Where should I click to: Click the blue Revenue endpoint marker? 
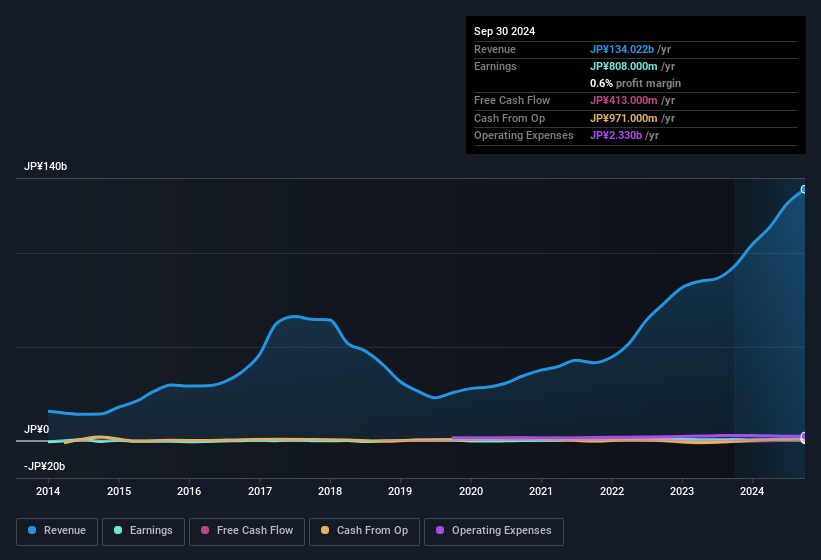click(x=804, y=189)
